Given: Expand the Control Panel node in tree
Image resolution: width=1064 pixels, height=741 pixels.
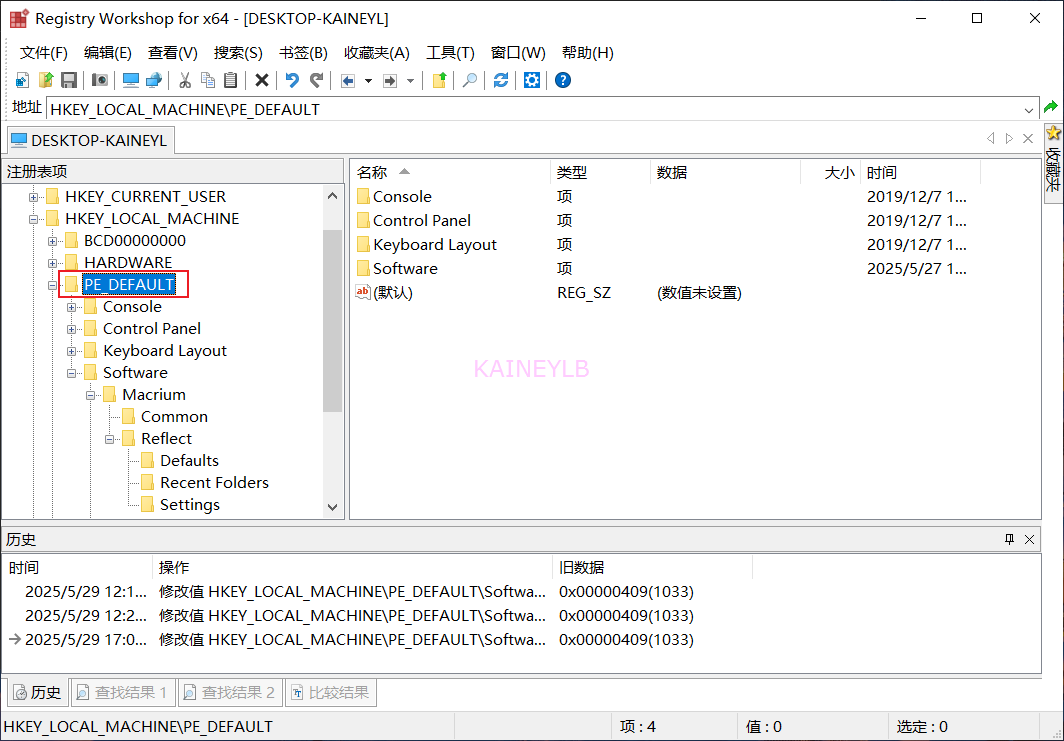Looking at the screenshot, I should [x=71, y=329].
